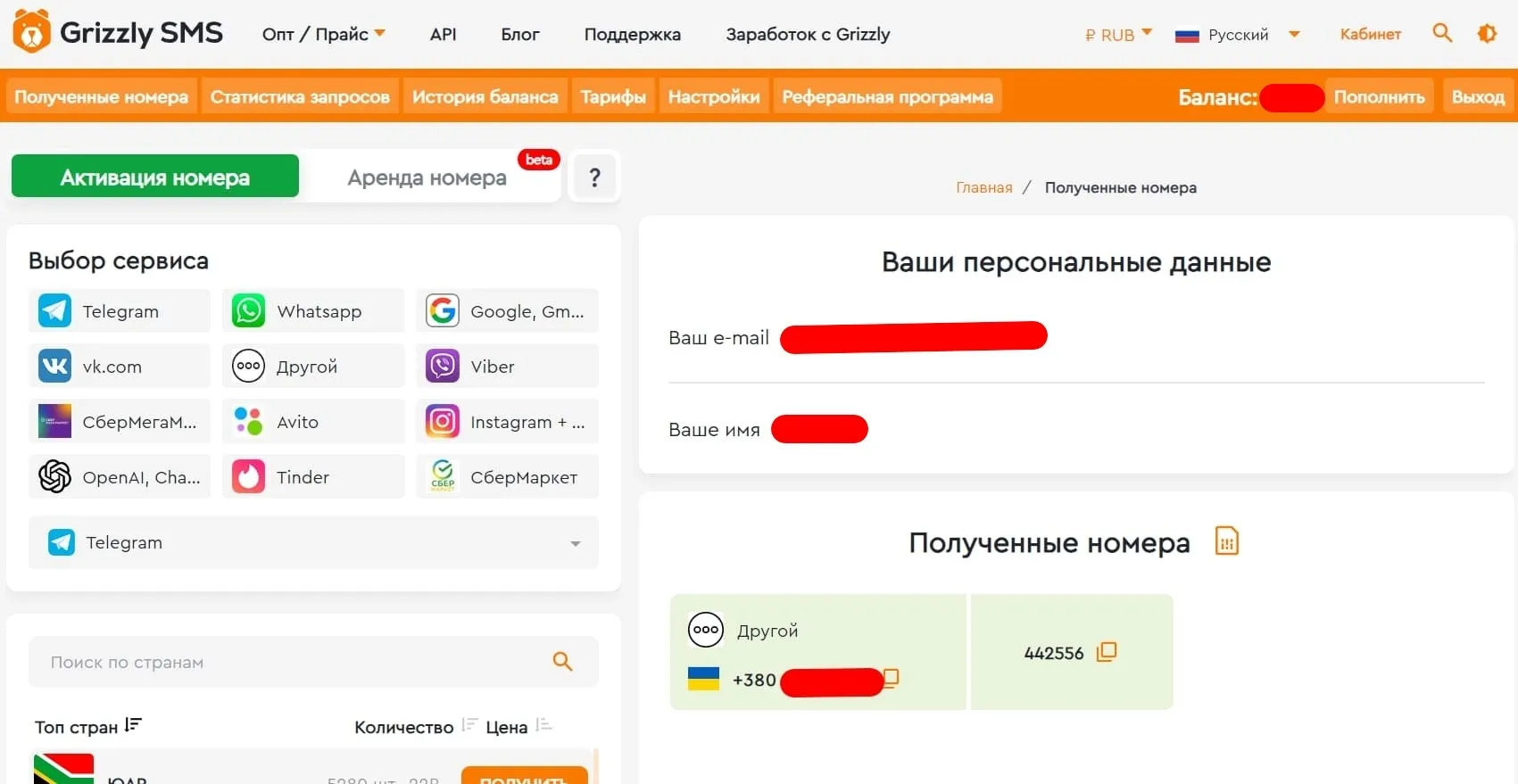This screenshot has height=784, width=1518.
Task: Open the Кабинет link
Action: pos(1370,34)
